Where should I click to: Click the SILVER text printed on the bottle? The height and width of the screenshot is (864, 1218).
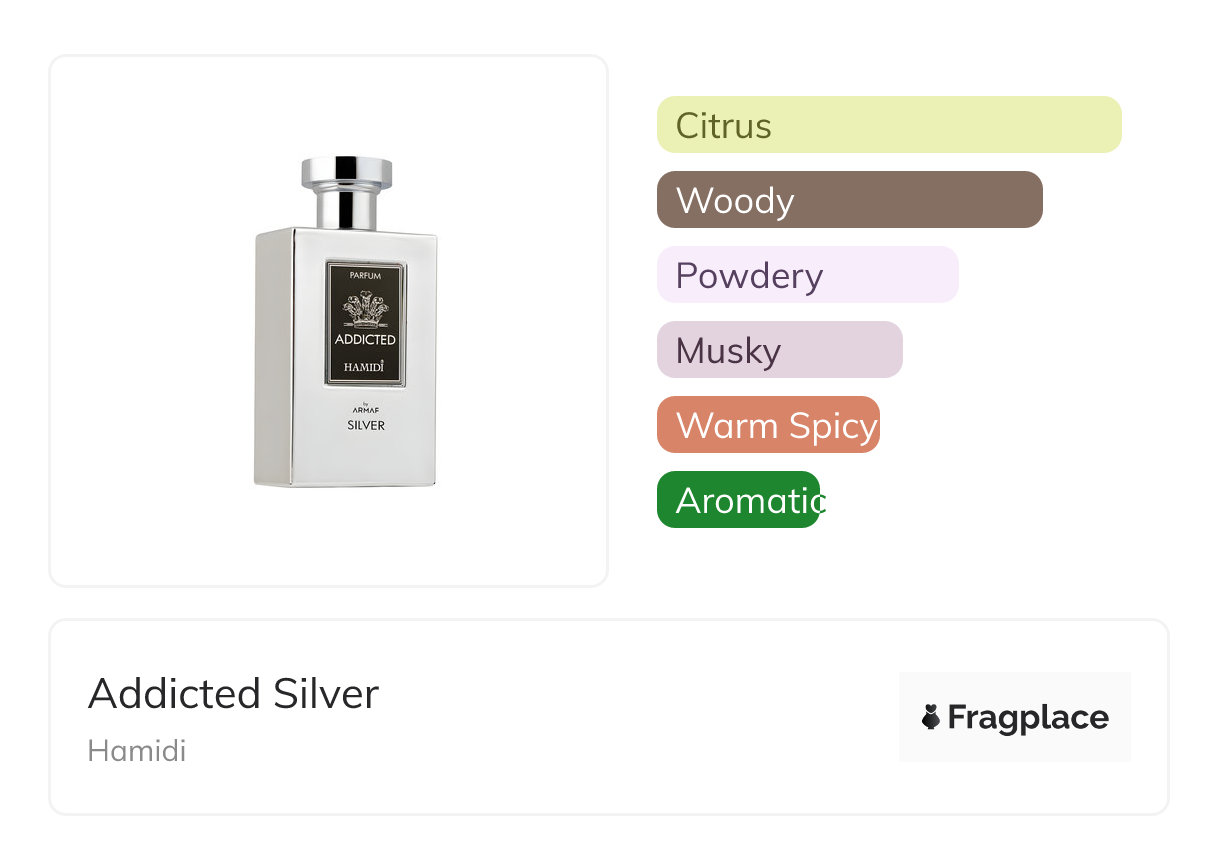pos(365,425)
